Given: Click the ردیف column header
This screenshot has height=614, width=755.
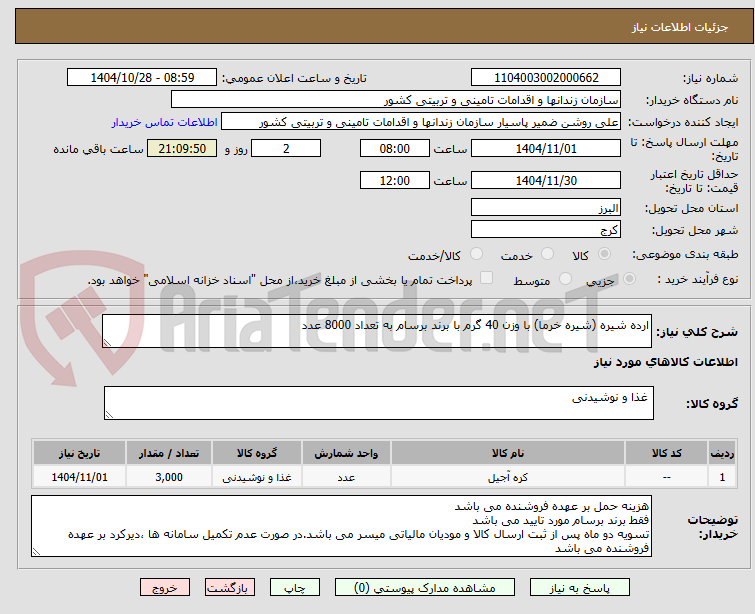Looking at the screenshot, I should coord(722,453).
